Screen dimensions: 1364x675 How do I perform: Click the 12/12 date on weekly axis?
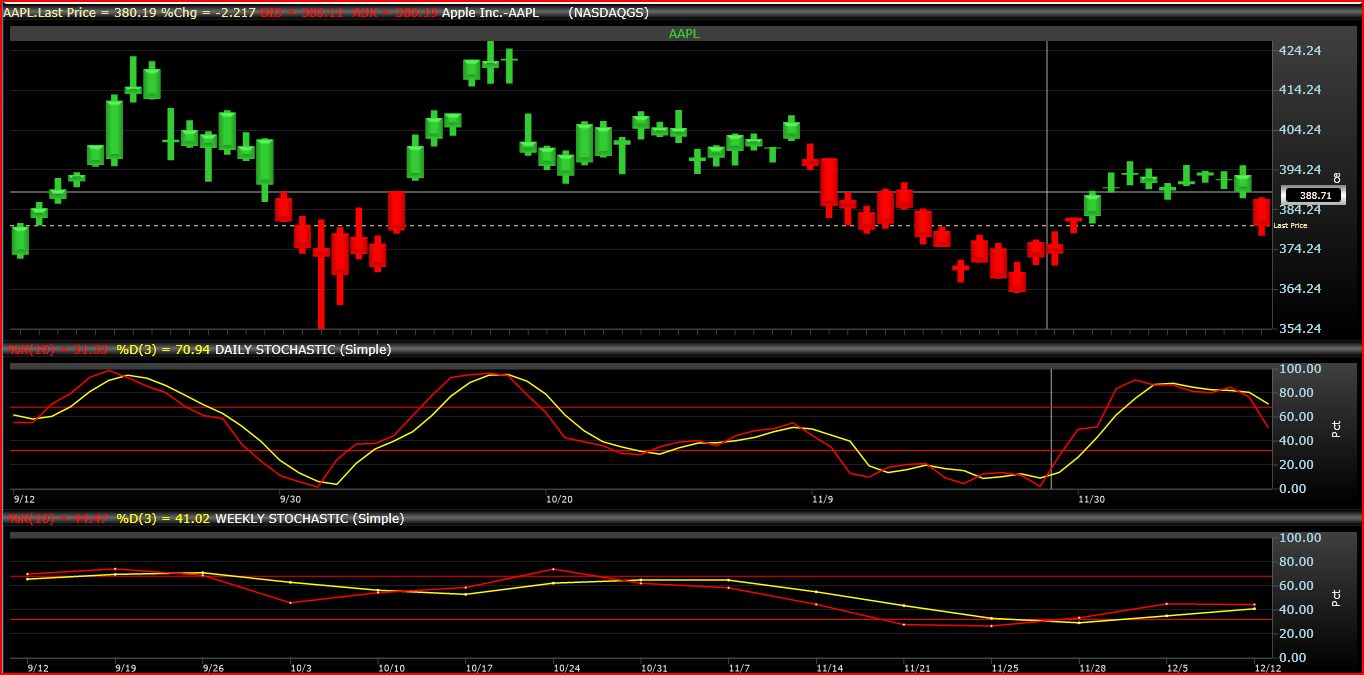[1267, 668]
